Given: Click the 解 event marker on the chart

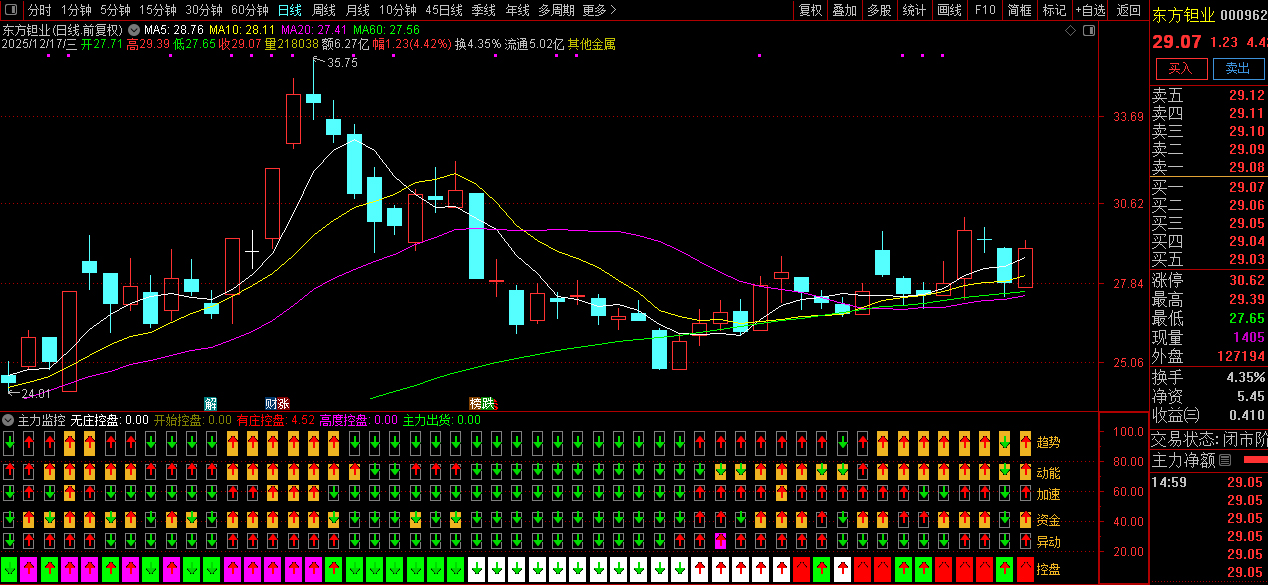Looking at the screenshot, I should click(x=210, y=403).
